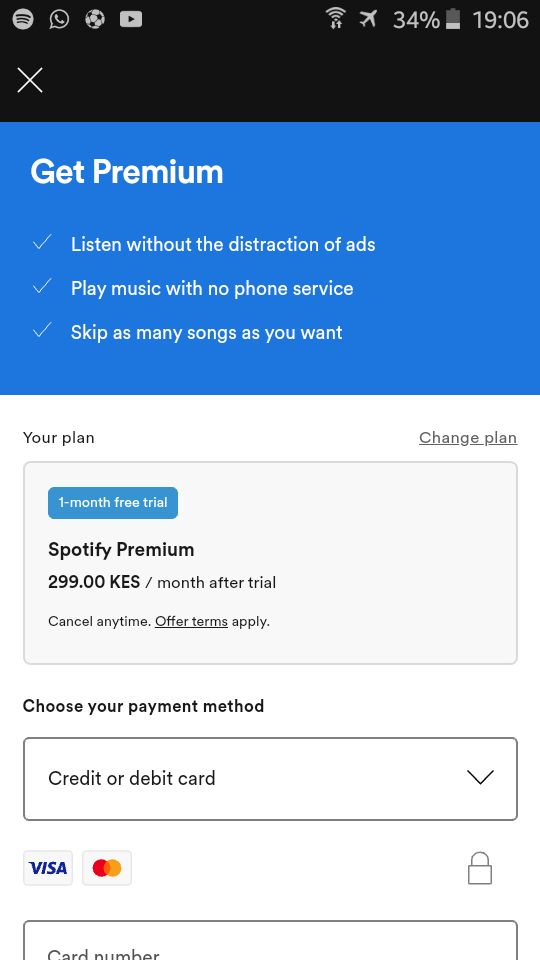This screenshot has width=540, height=960.
Task: Focus the Card number field
Action: pyautogui.click(x=270, y=940)
